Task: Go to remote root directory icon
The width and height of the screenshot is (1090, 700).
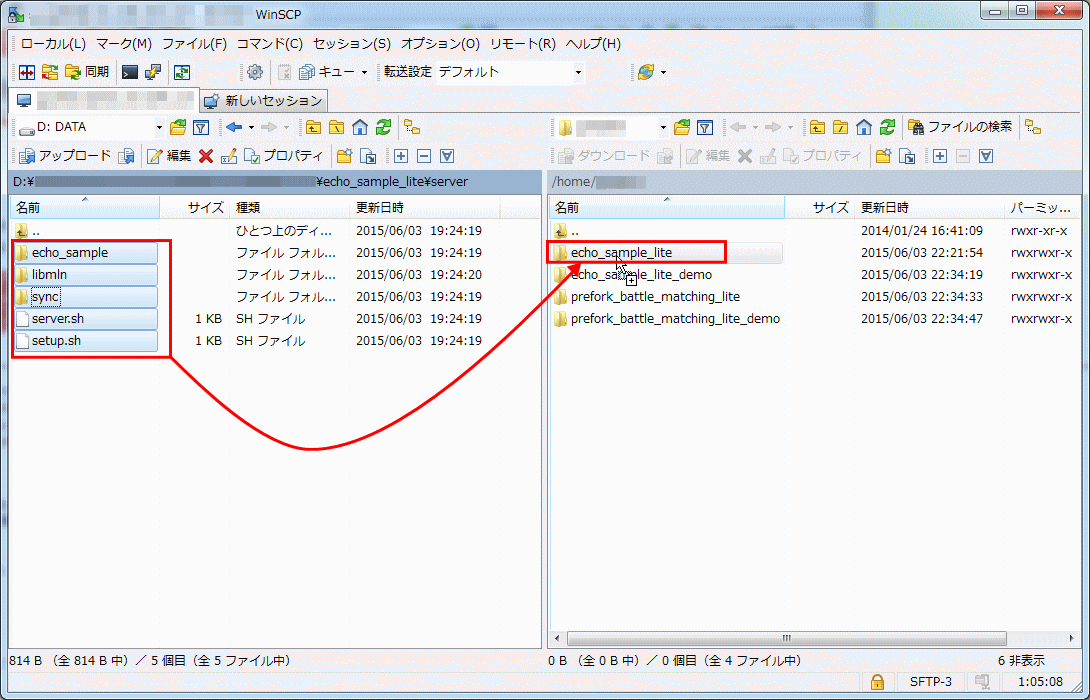Action: 840,127
